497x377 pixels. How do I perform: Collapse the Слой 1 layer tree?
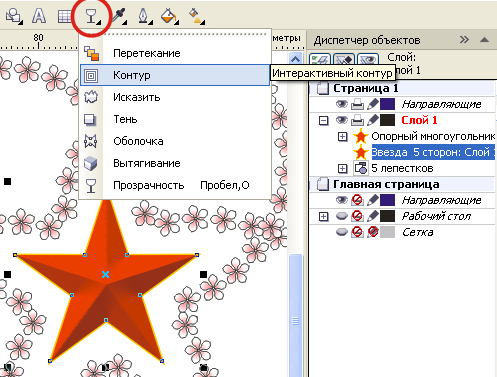click(323, 120)
